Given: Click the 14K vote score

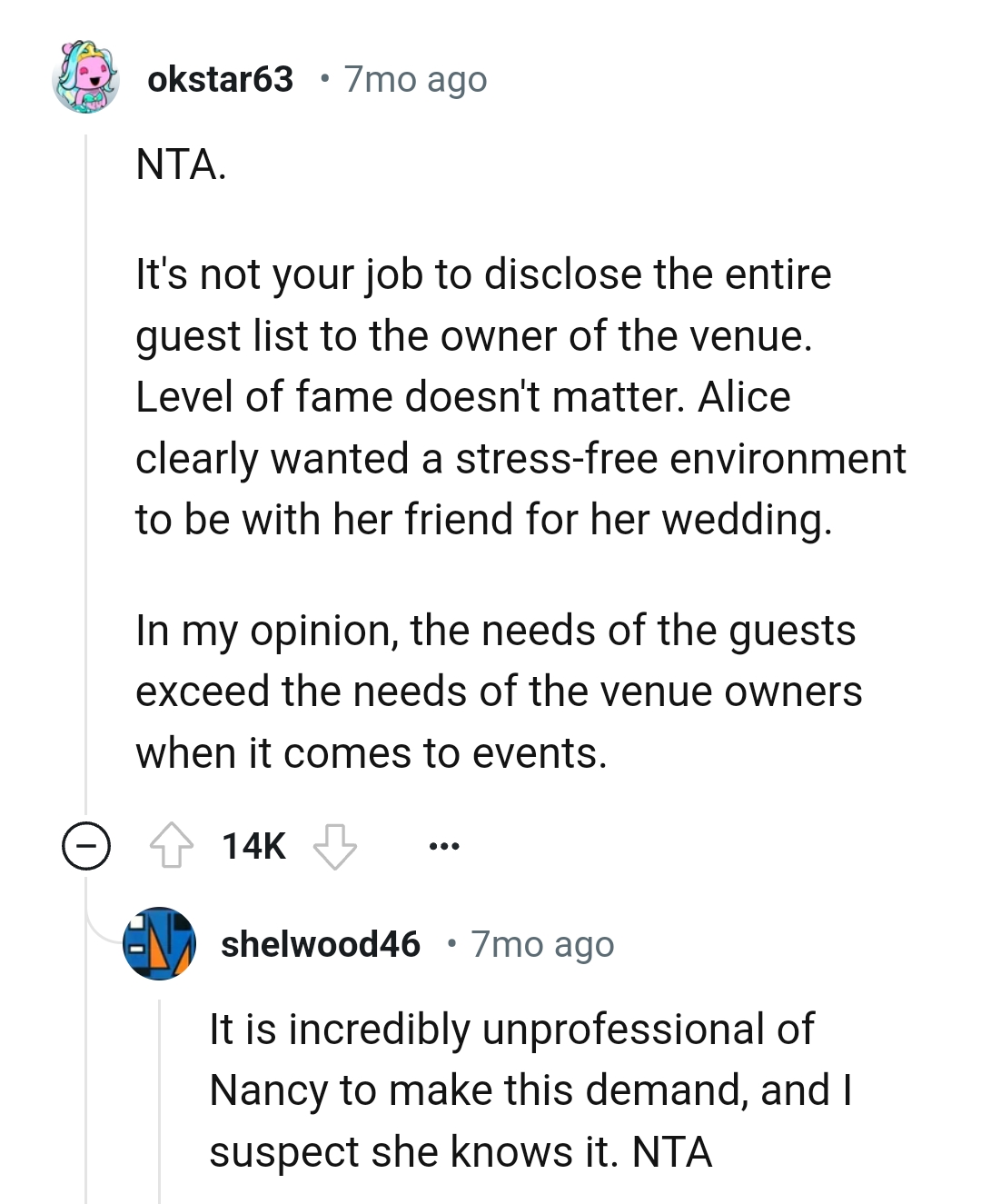Looking at the screenshot, I should click(253, 846).
